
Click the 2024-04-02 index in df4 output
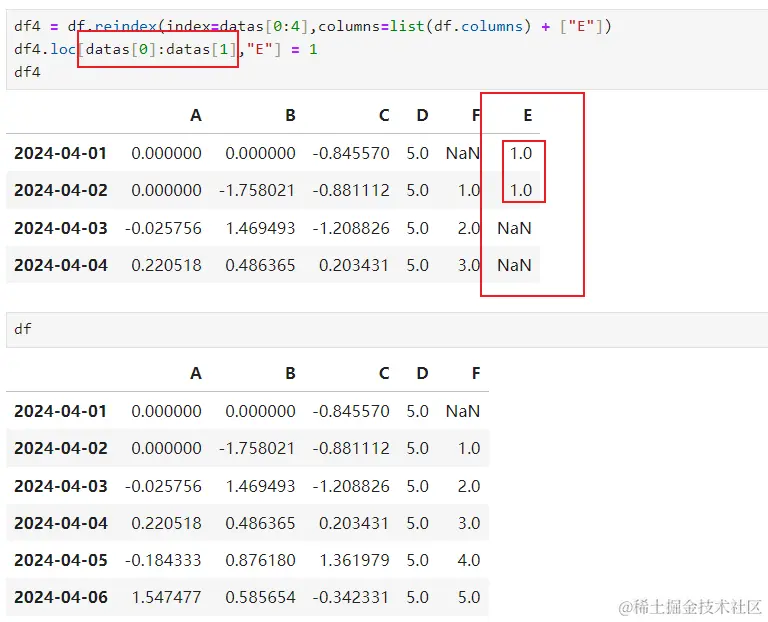coord(61,190)
